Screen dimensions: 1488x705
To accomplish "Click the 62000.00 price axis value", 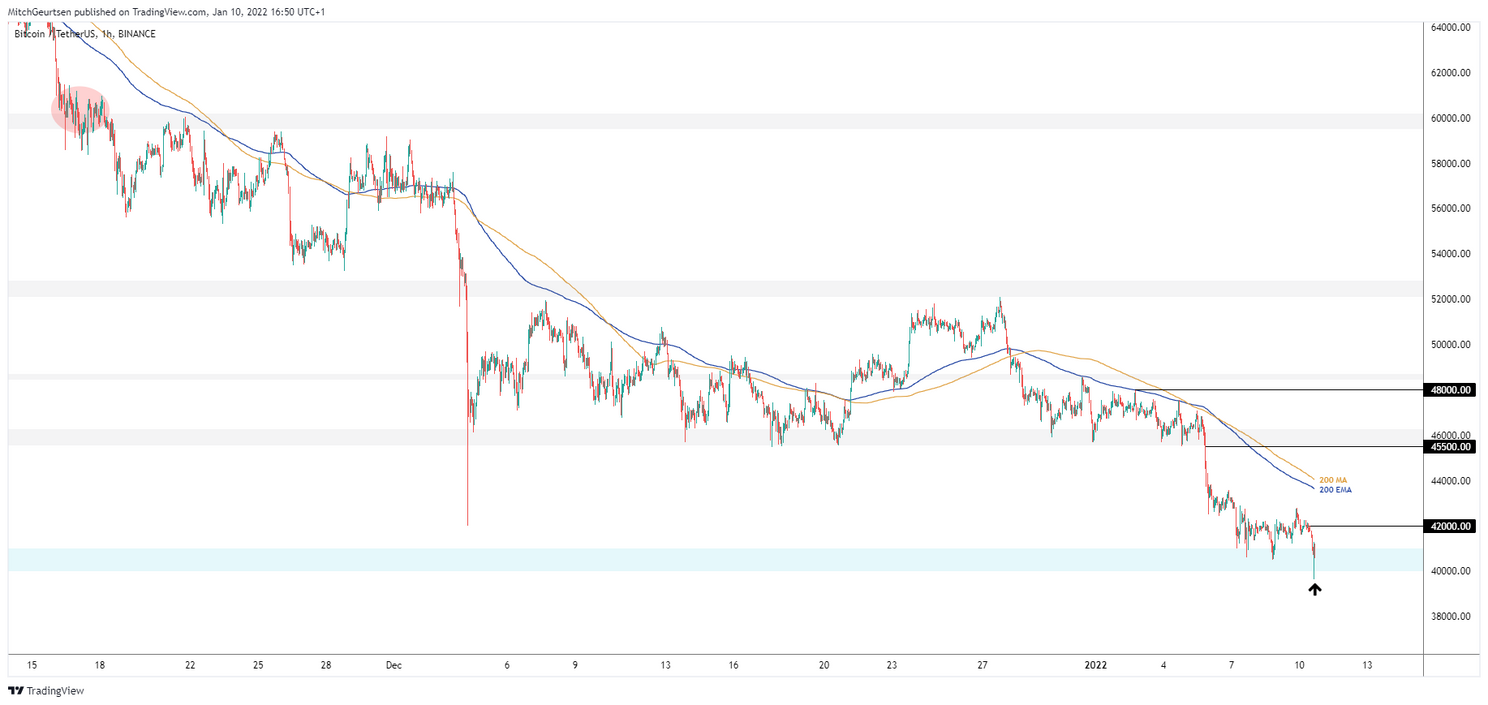I will [x=1450, y=73].
